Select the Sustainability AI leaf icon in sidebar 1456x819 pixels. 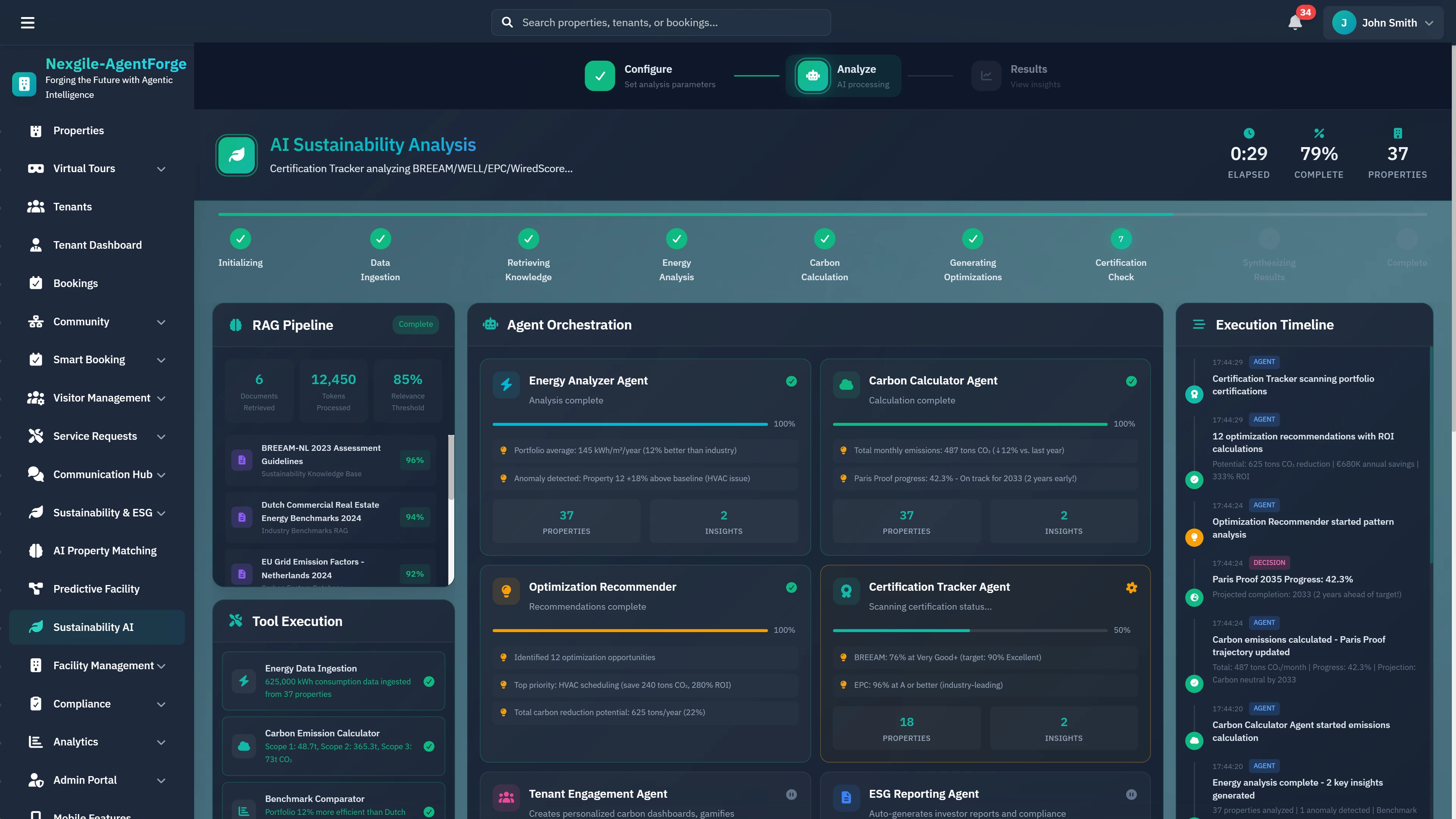click(36, 627)
